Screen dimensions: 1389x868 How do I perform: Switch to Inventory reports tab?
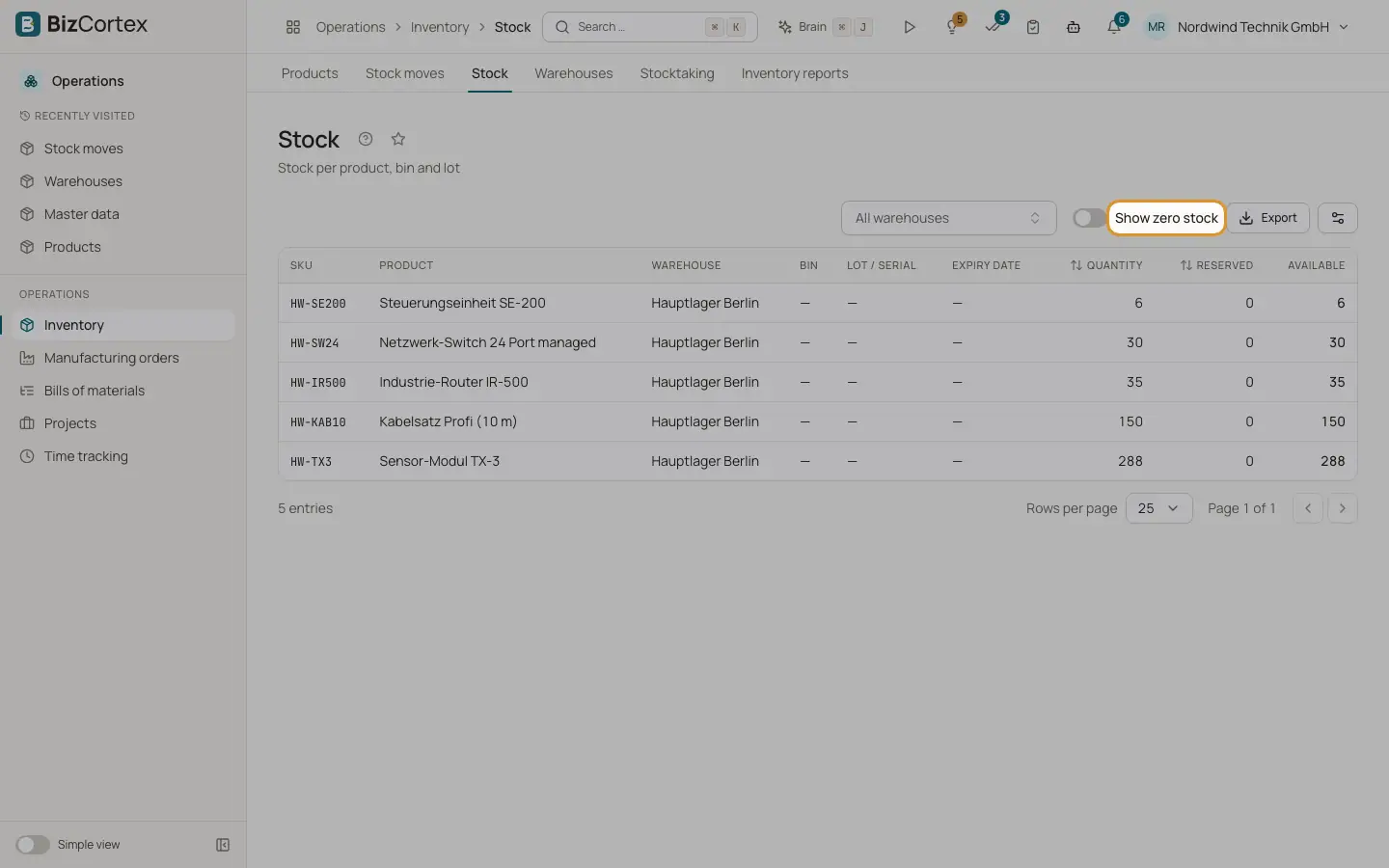point(795,73)
